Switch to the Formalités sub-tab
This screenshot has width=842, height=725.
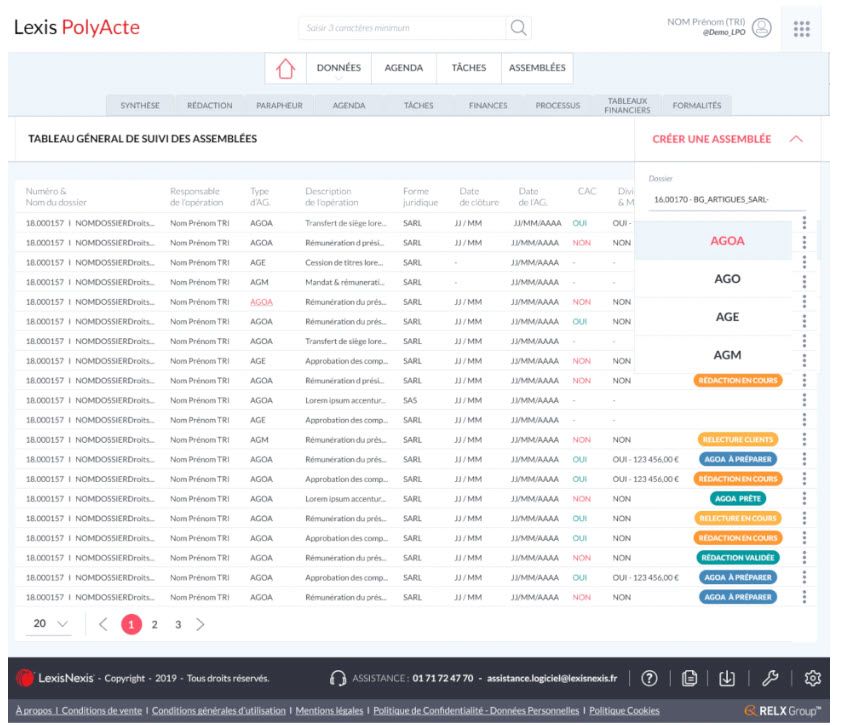[697, 105]
